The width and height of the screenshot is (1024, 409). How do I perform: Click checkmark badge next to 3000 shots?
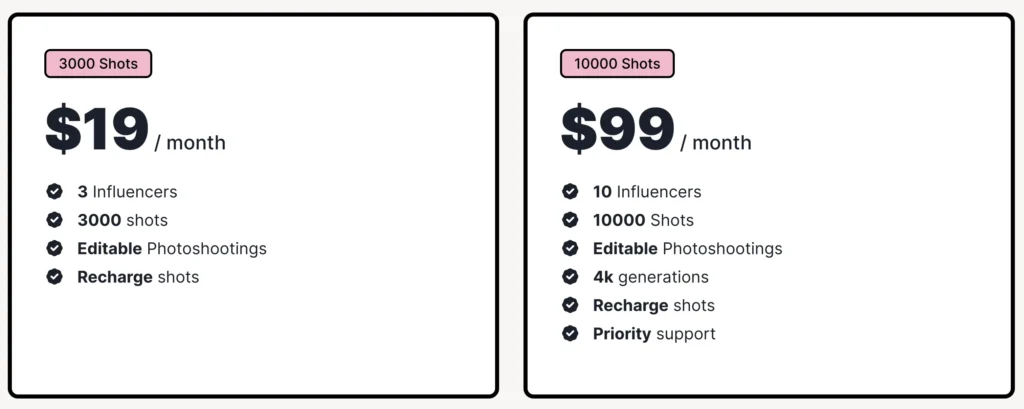(54, 220)
